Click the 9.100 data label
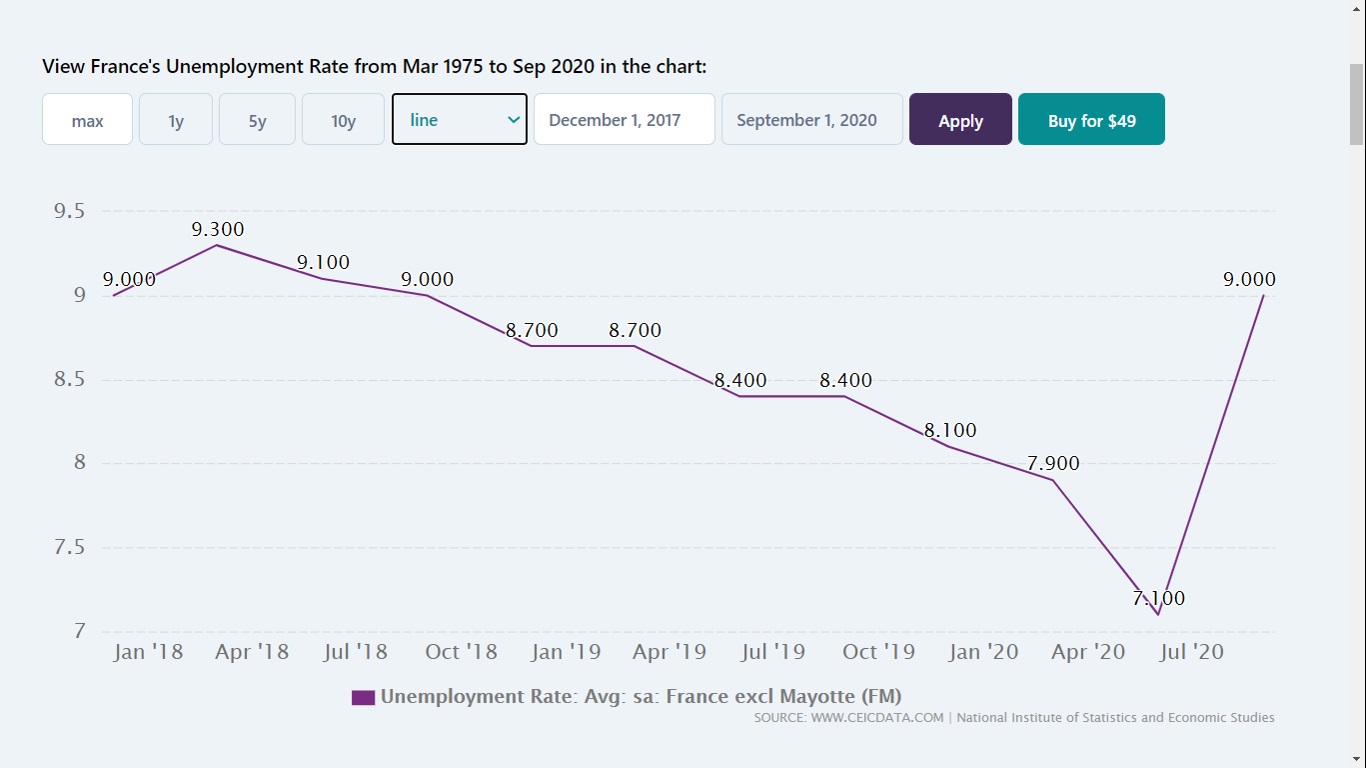Image resolution: width=1366 pixels, height=768 pixels. click(x=323, y=262)
